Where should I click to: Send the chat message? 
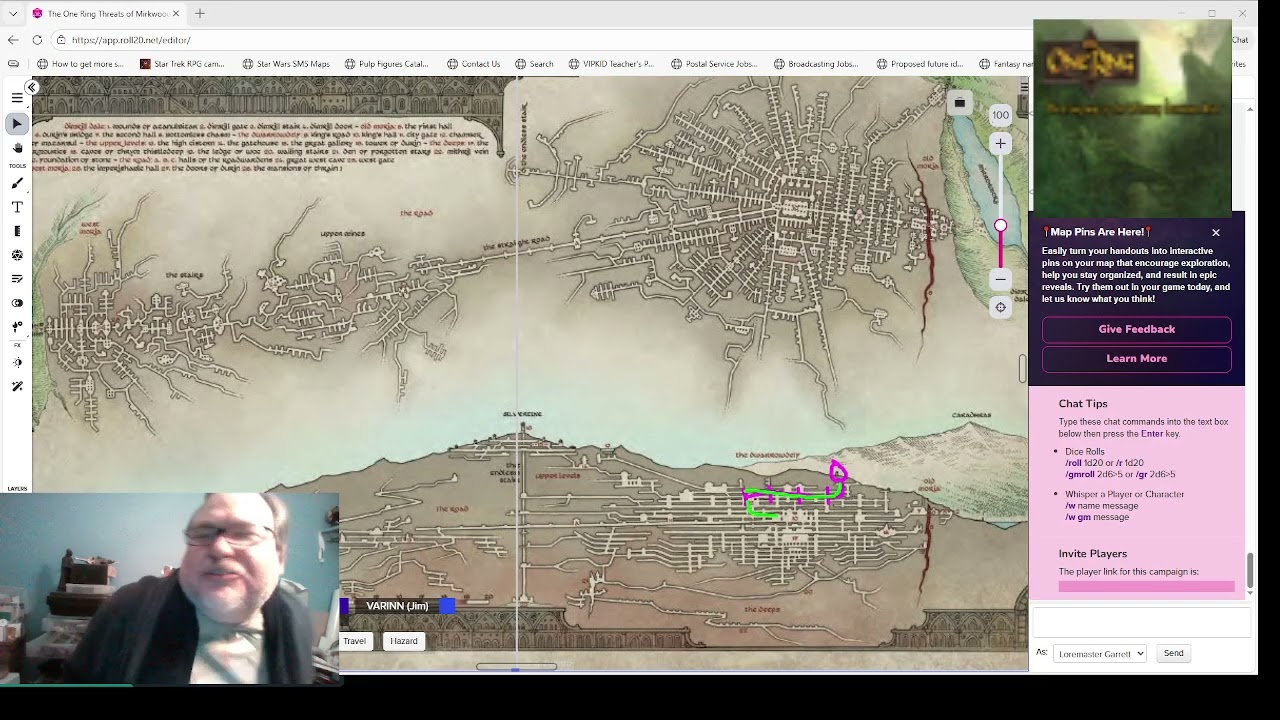tap(1173, 653)
